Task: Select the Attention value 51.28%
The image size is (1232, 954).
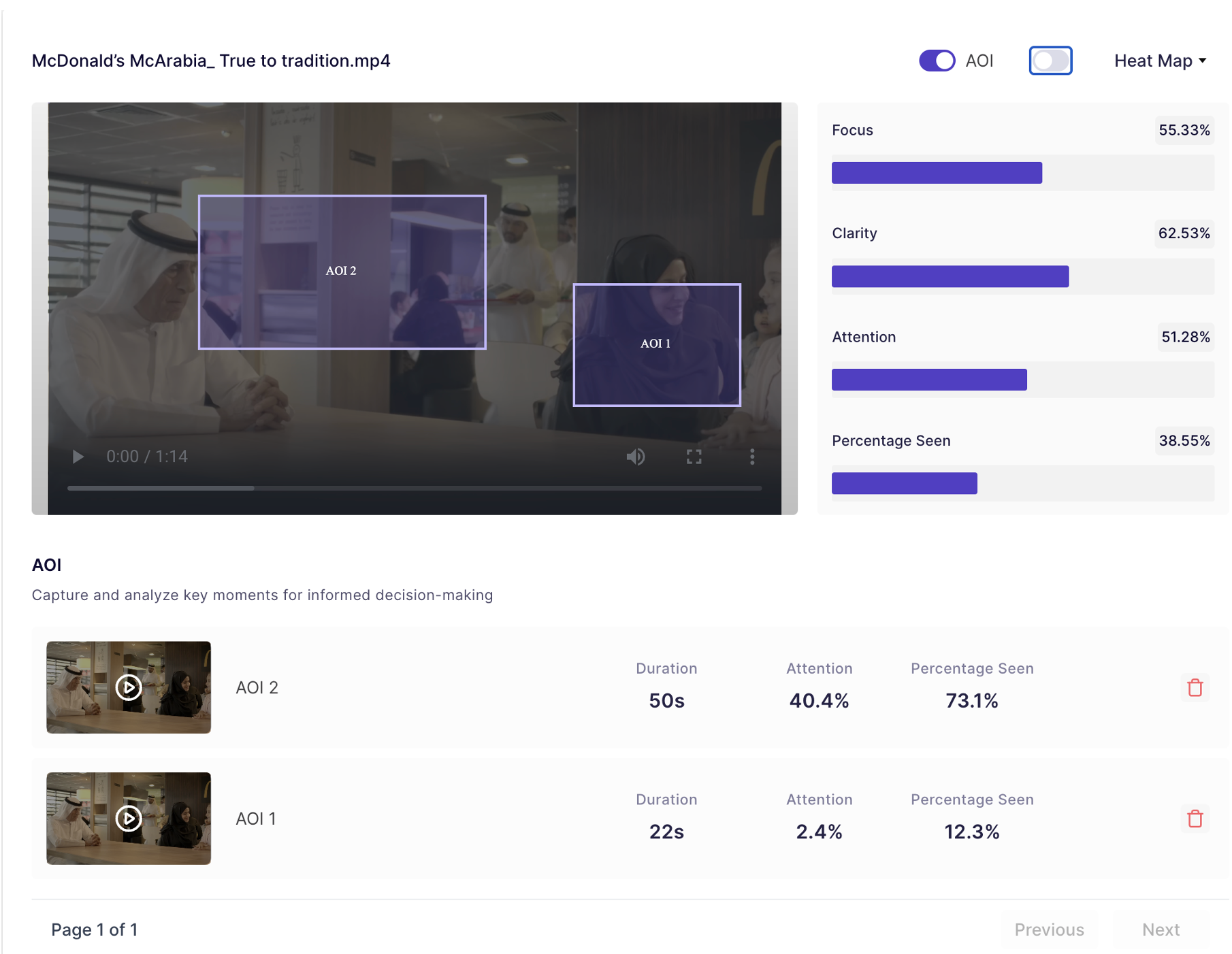Action: [1186, 337]
